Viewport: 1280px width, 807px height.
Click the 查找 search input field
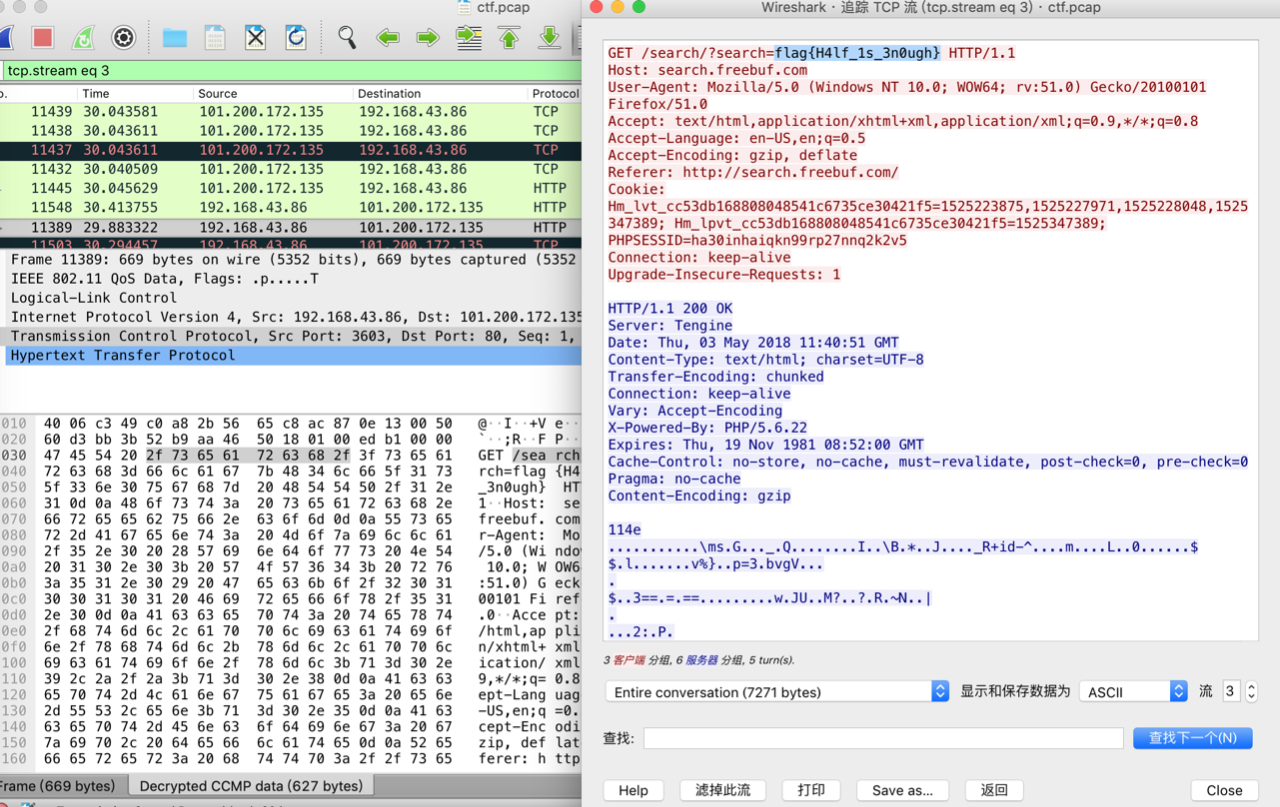point(883,738)
